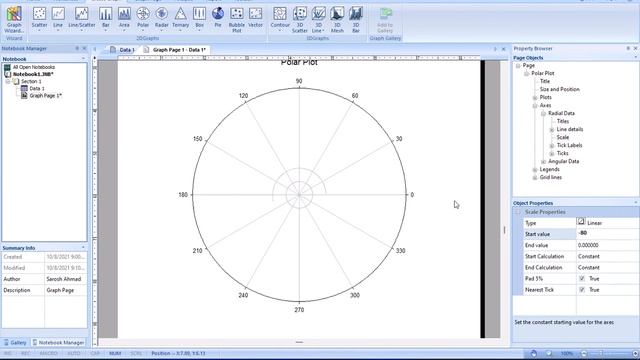This screenshot has width=640, height=360.
Task: Collapse the Page Objects section header arrow
Action: point(636,58)
